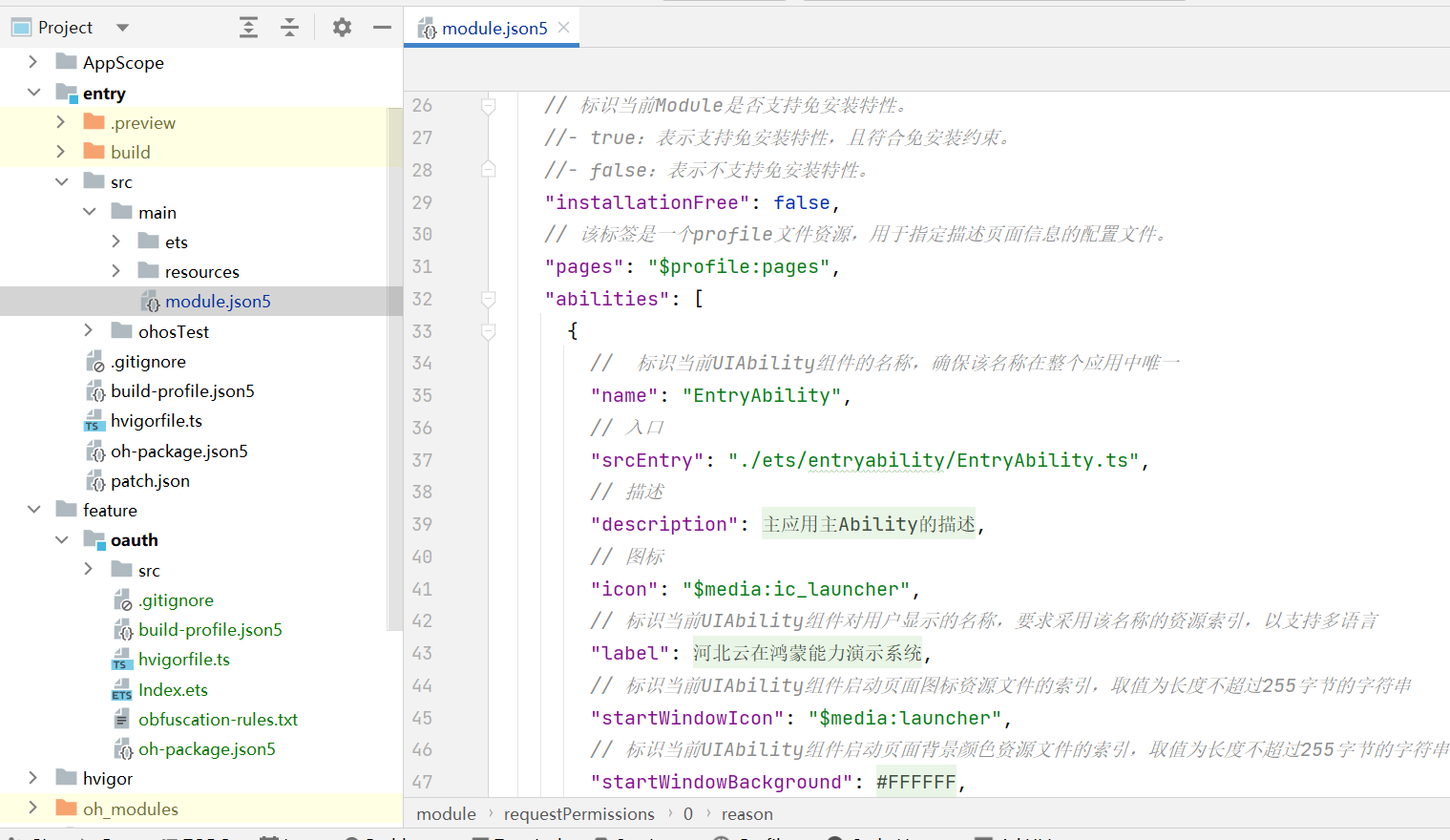This screenshot has width=1450, height=840.
Task: Open patch.json in the project tree
Action: [150, 480]
